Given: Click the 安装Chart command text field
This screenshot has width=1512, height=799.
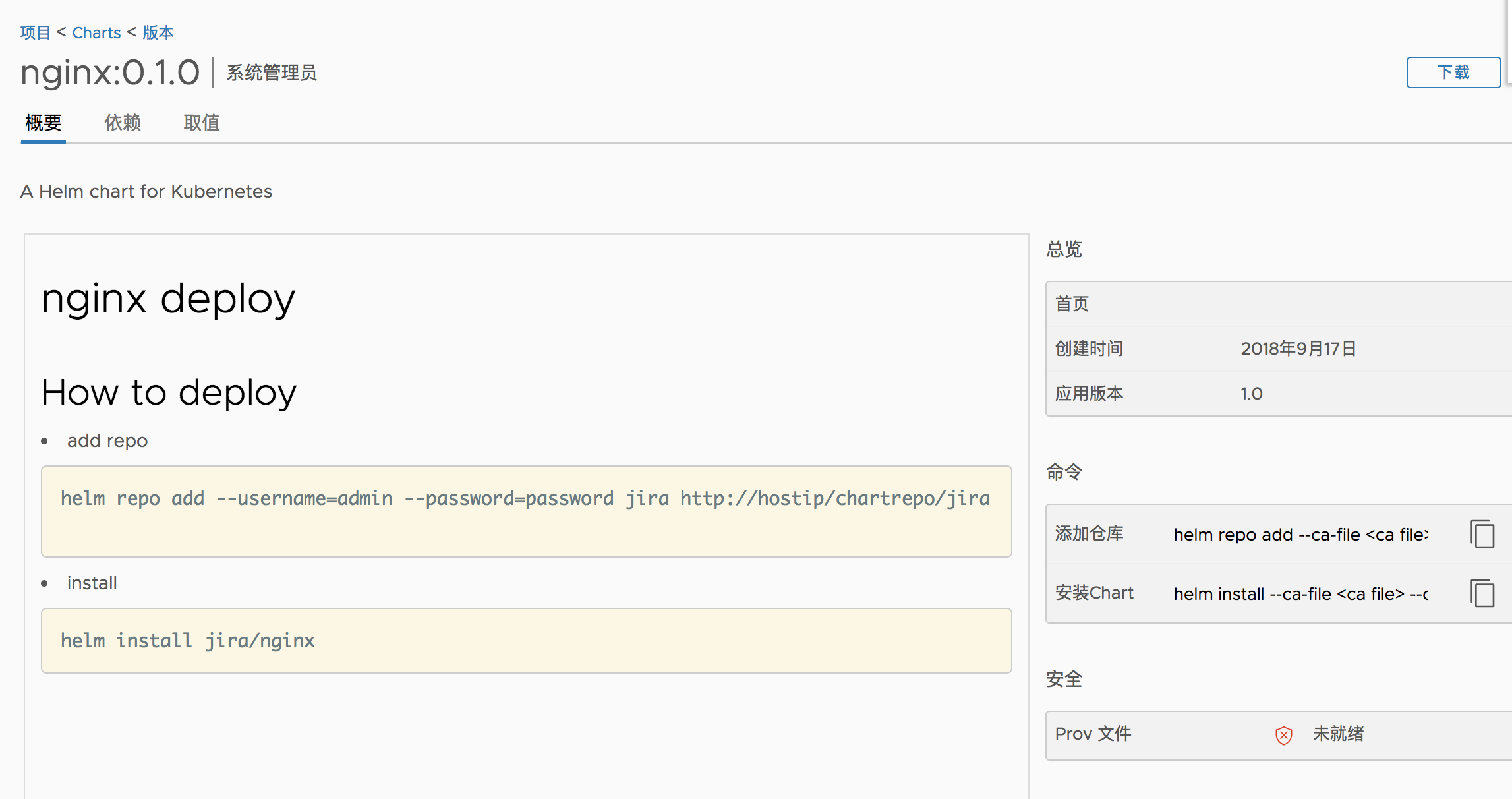Looking at the screenshot, I should pos(1300,594).
